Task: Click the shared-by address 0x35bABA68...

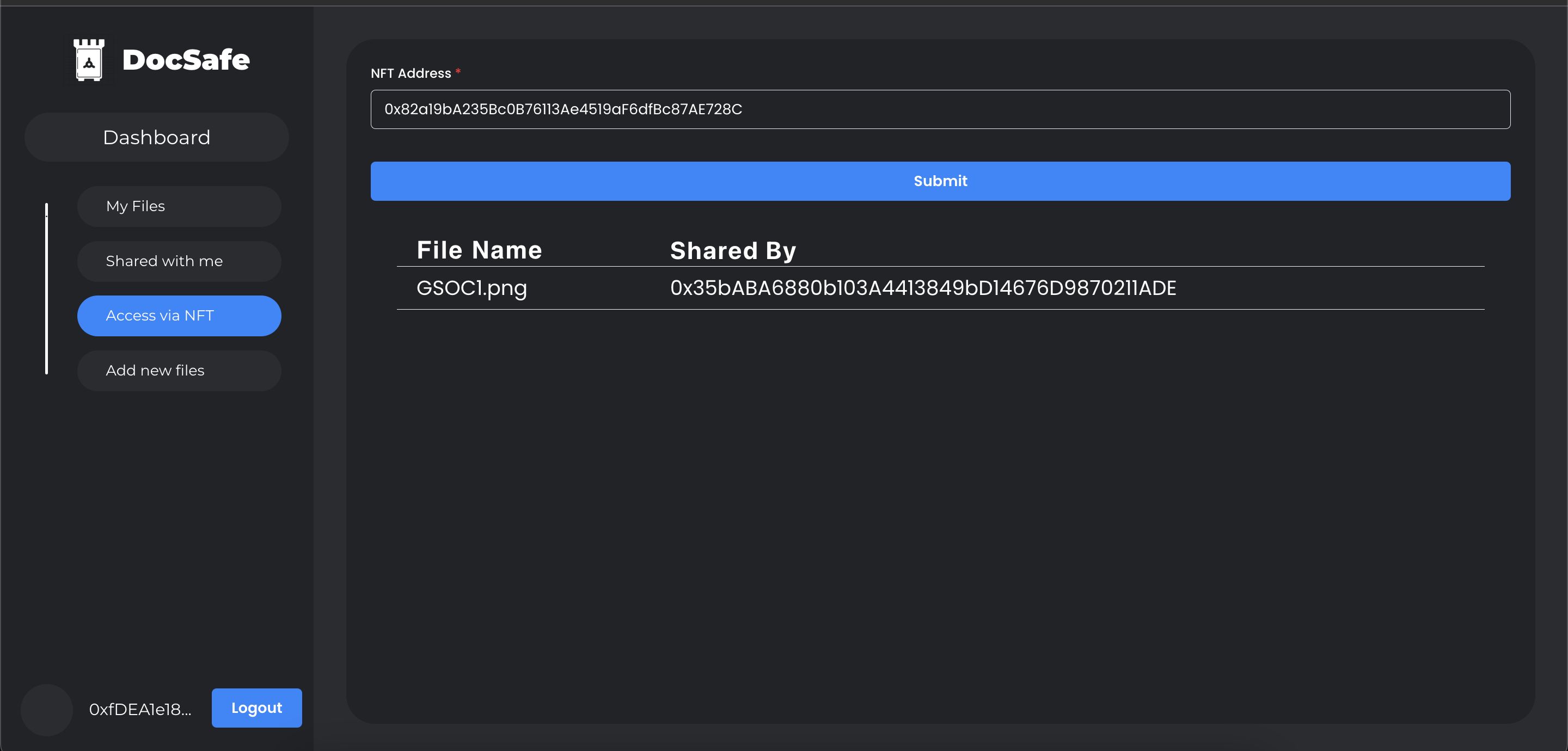Action: point(923,288)
